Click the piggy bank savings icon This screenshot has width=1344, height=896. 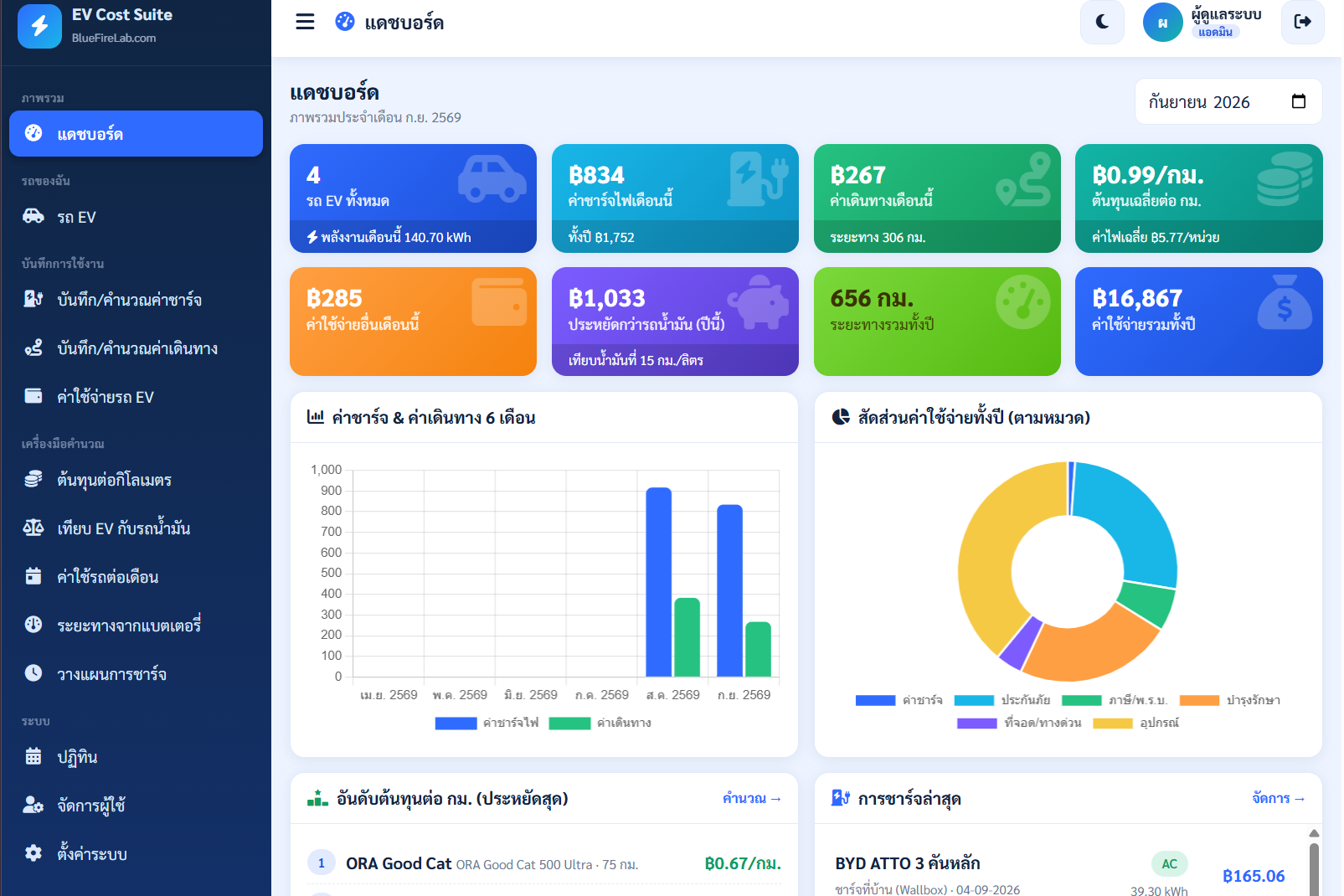click(x=758, y=302)
